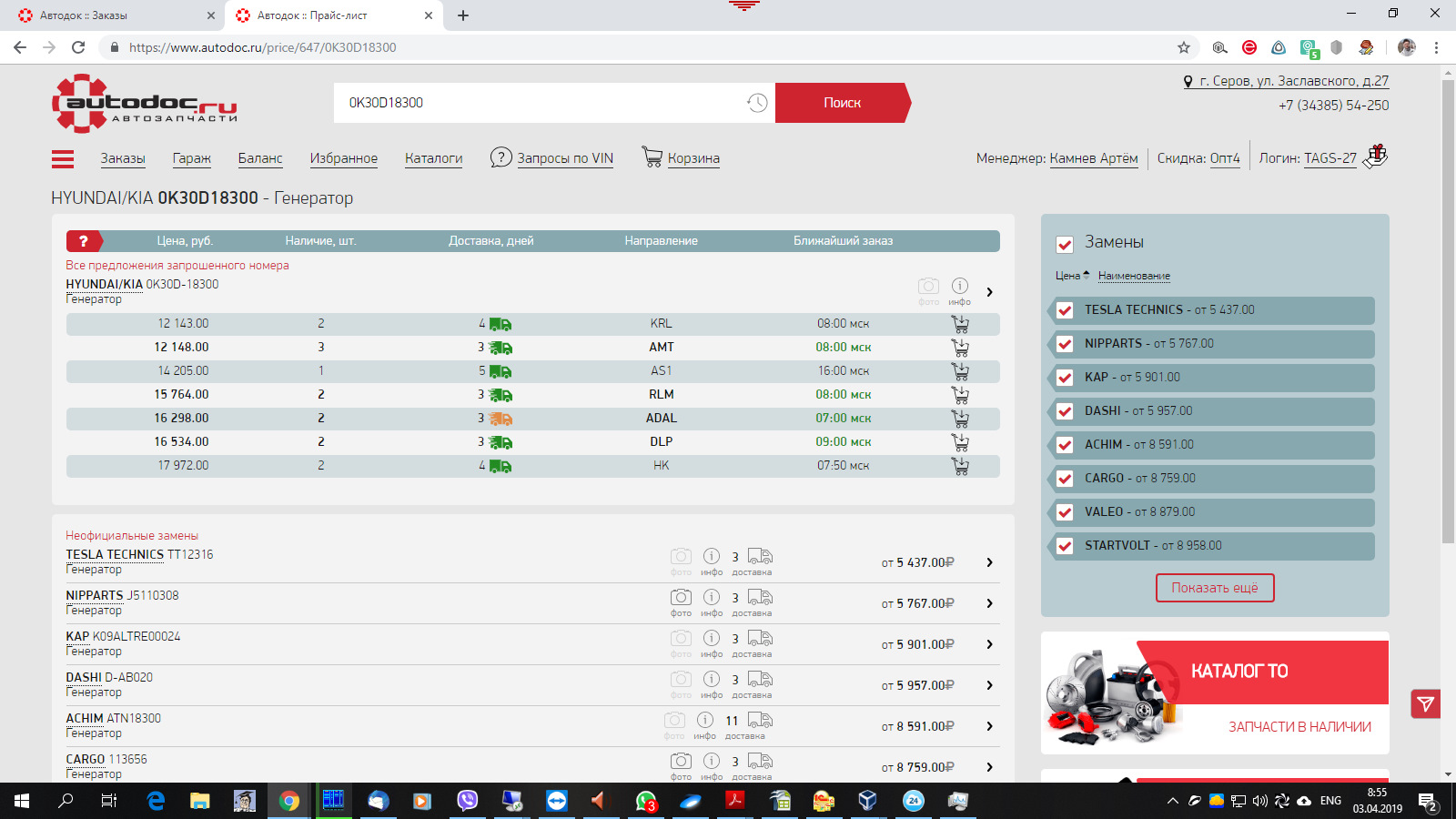
Task: Click the red filter funnel icon
Action: pyautogui.click(x=1426, y=703)
